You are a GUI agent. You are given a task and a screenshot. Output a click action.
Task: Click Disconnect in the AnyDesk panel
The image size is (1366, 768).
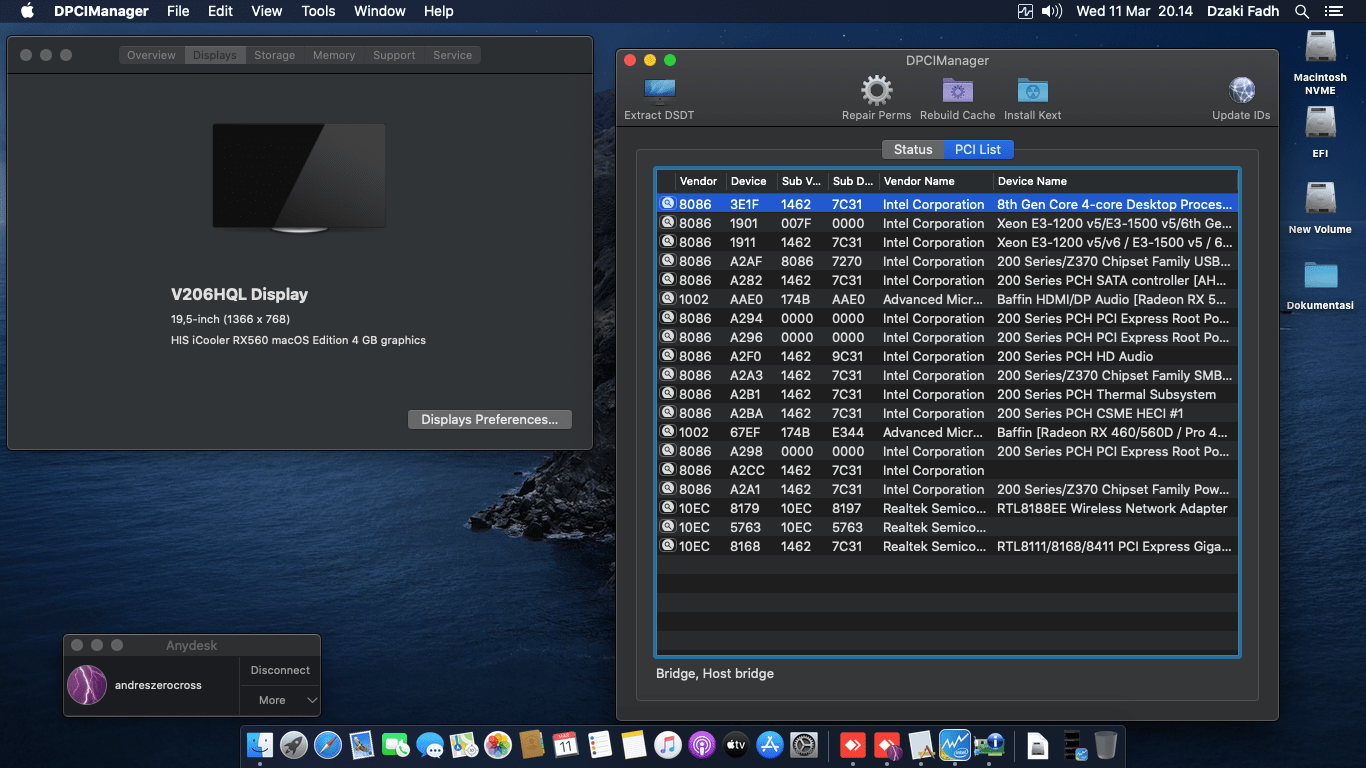(279, 670)
